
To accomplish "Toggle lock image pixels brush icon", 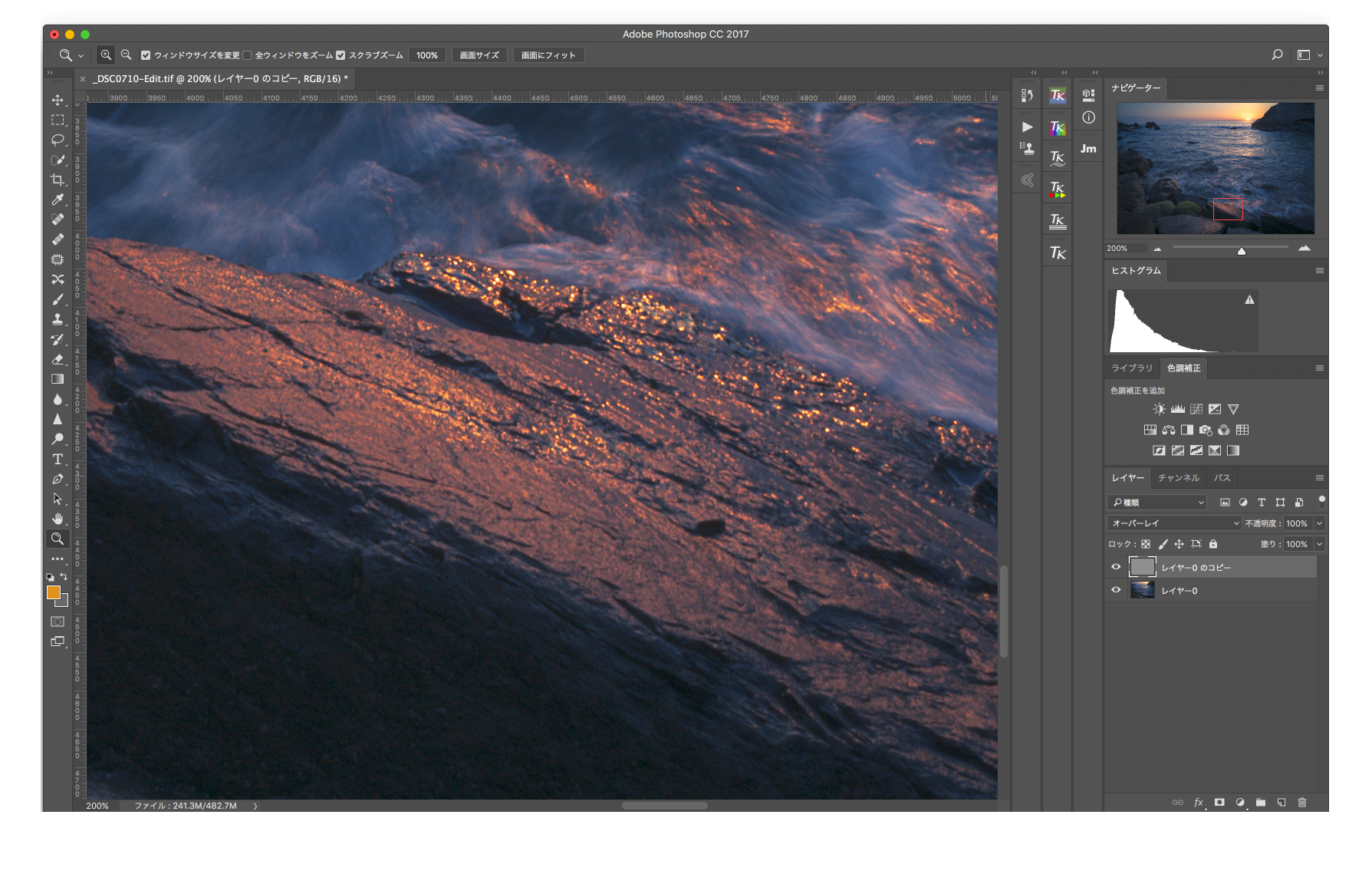I will pos(1163,544).
